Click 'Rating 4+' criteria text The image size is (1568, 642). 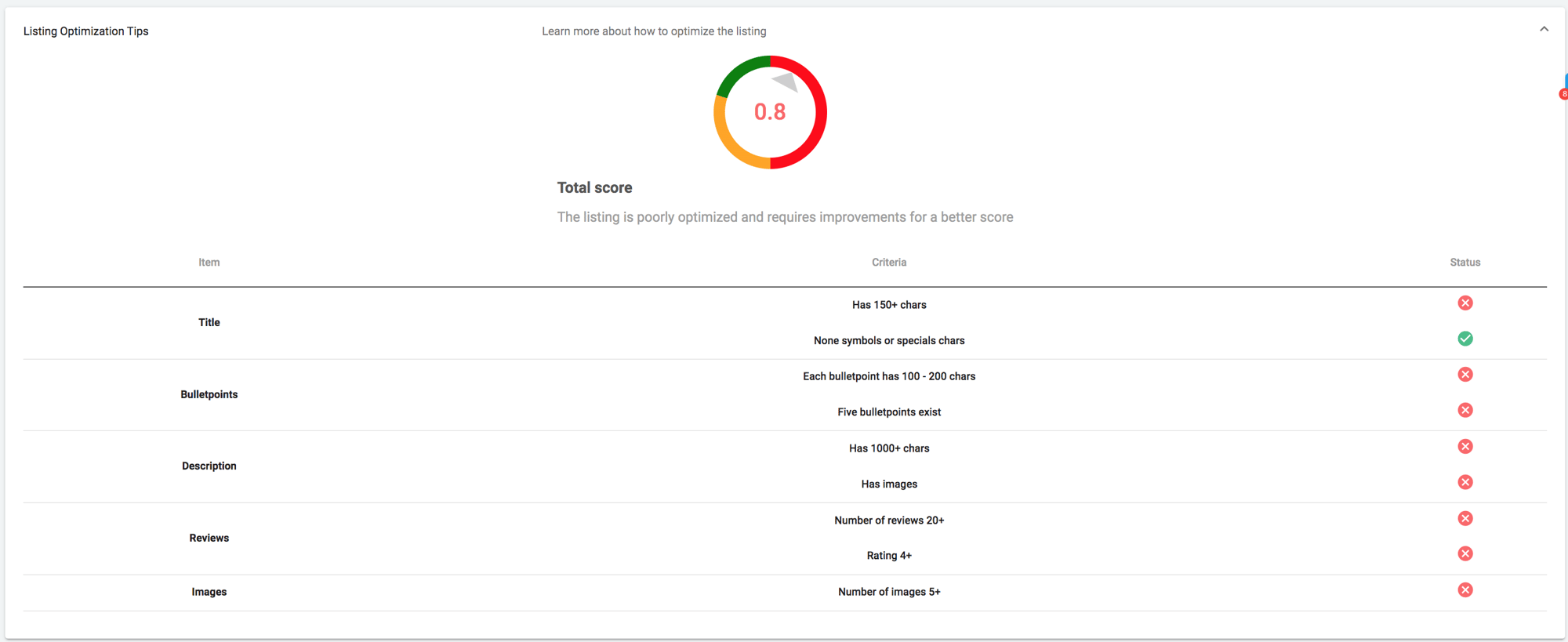tap(889, 556)
